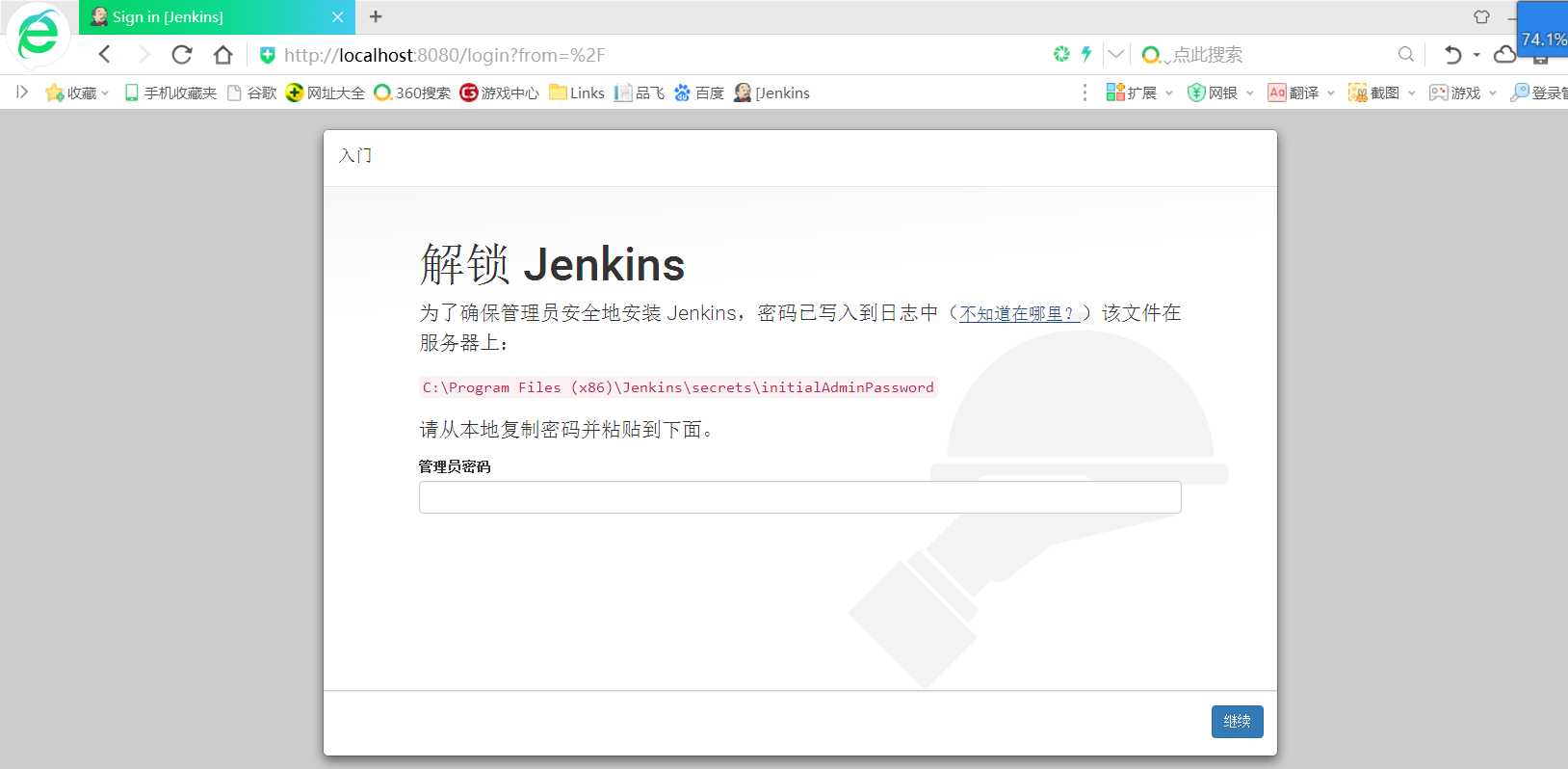
Task: Click the 入门 header text
Action: (x=355, y=155)
